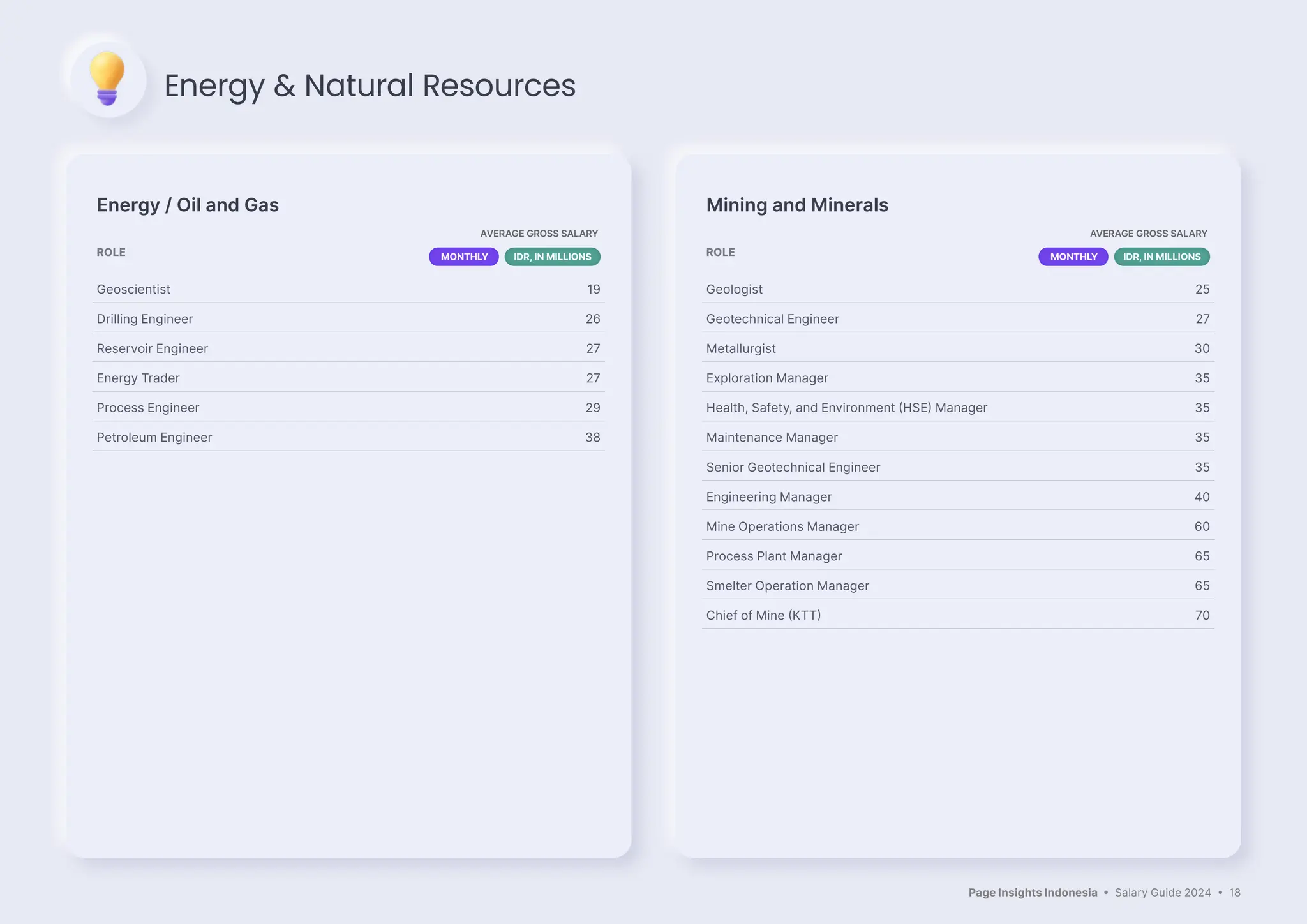Click AVERAGE GROSS SALARY label in Mining table
Image resolution: width=1307 pixels, height=924 pixels.
click(1149, 234)
